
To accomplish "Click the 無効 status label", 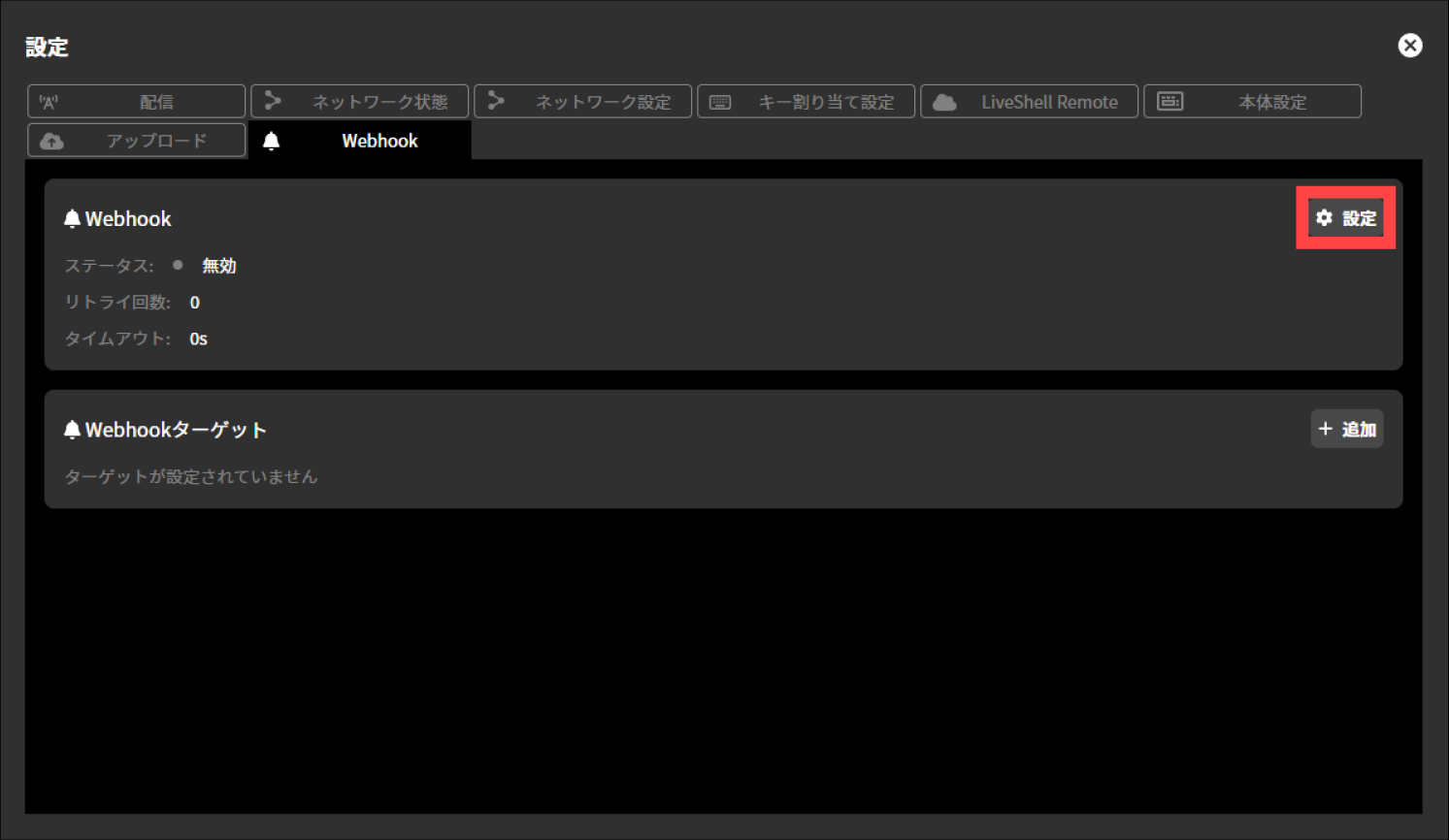I will [x=218, y=265].
